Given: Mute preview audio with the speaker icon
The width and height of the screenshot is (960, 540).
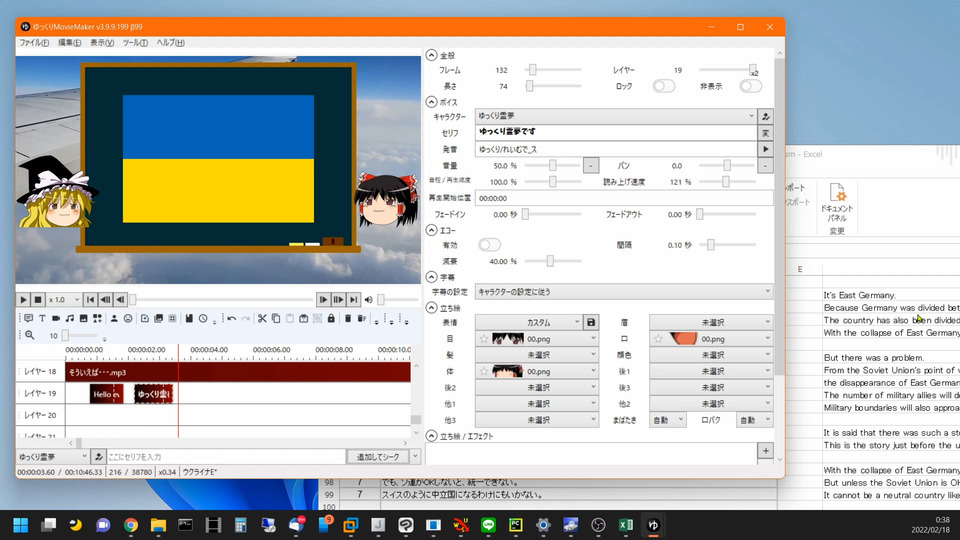Looking at the screenshot, I should click(369, 299).
